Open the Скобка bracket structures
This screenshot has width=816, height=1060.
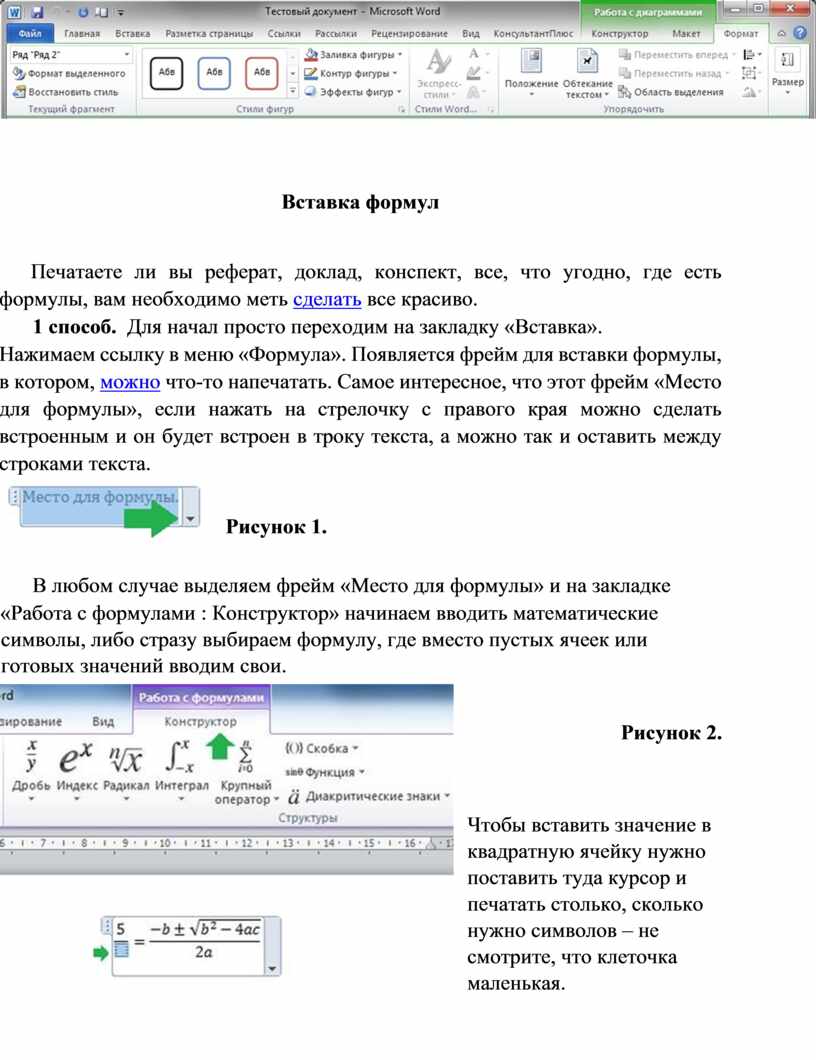(321, 748)
